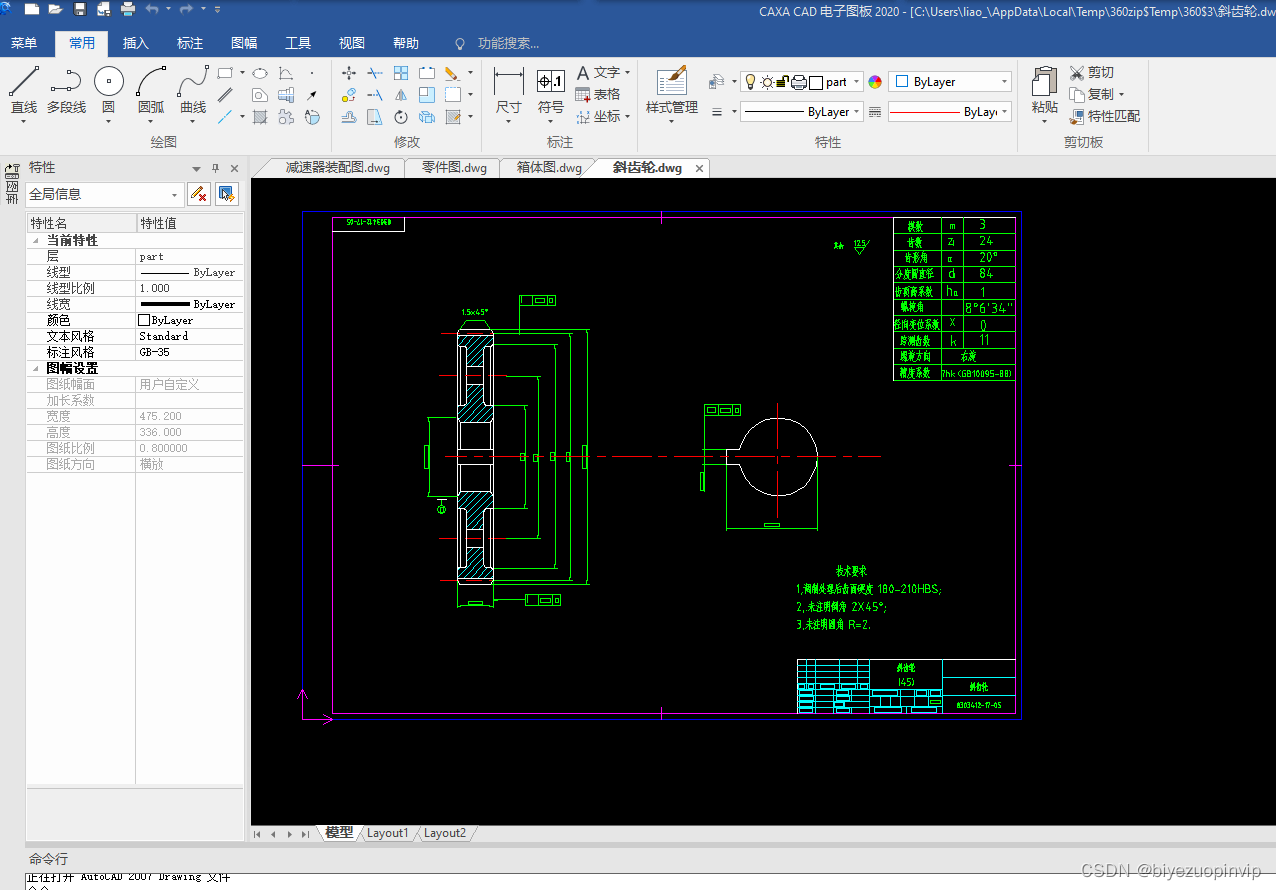1276x890 pixels.
Task: Toggle layer freeze sun icon
Action: tap(766, 82)
